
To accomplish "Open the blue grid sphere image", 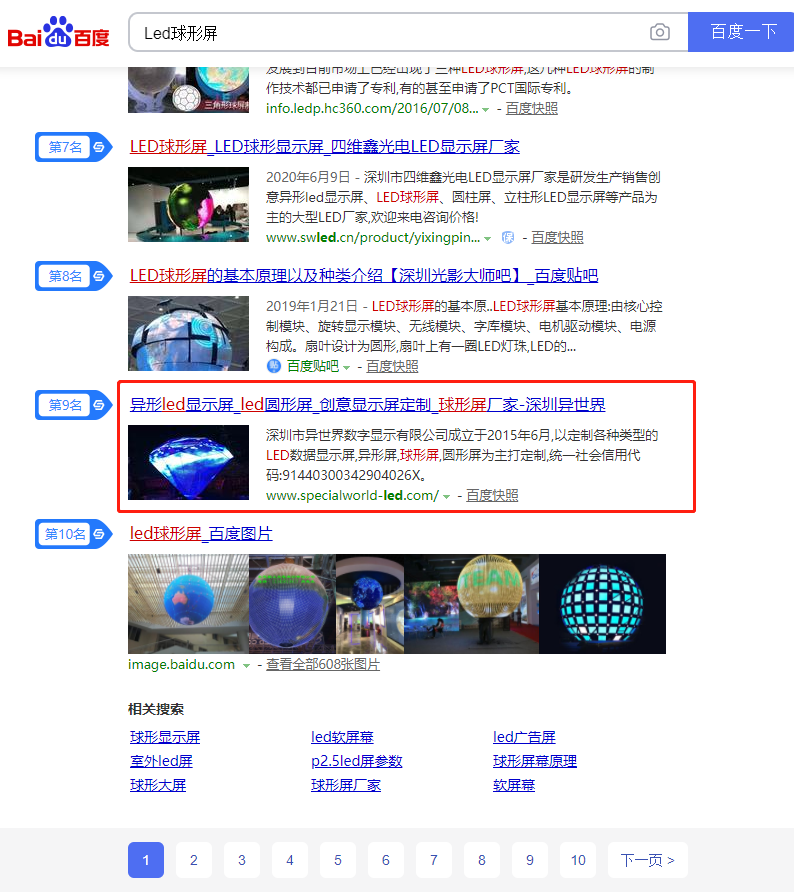I will click(292, 604).
